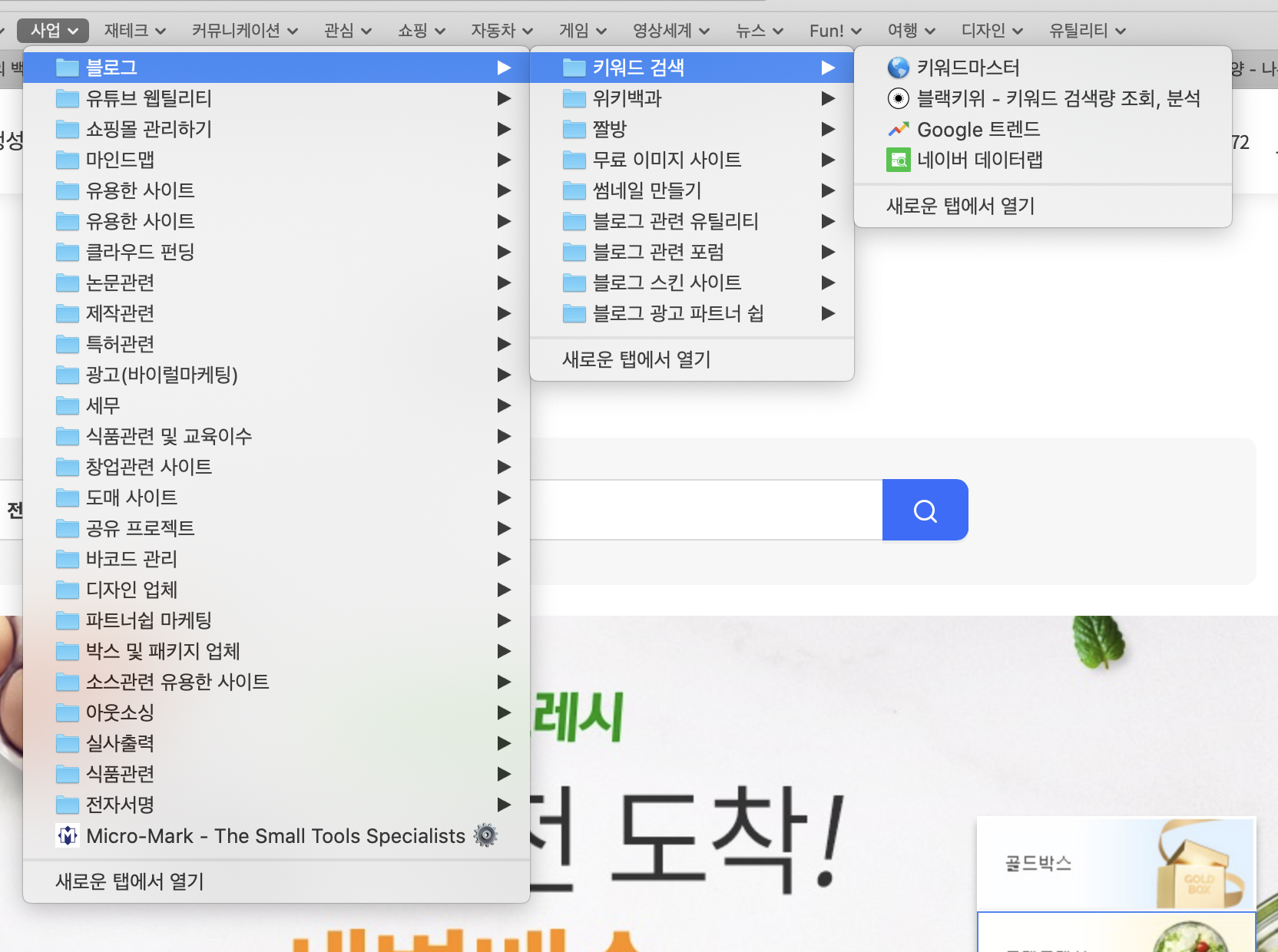
Task: Open the 파트너쉽 마케팅 menu entry
Action: [x=276, y=620]
